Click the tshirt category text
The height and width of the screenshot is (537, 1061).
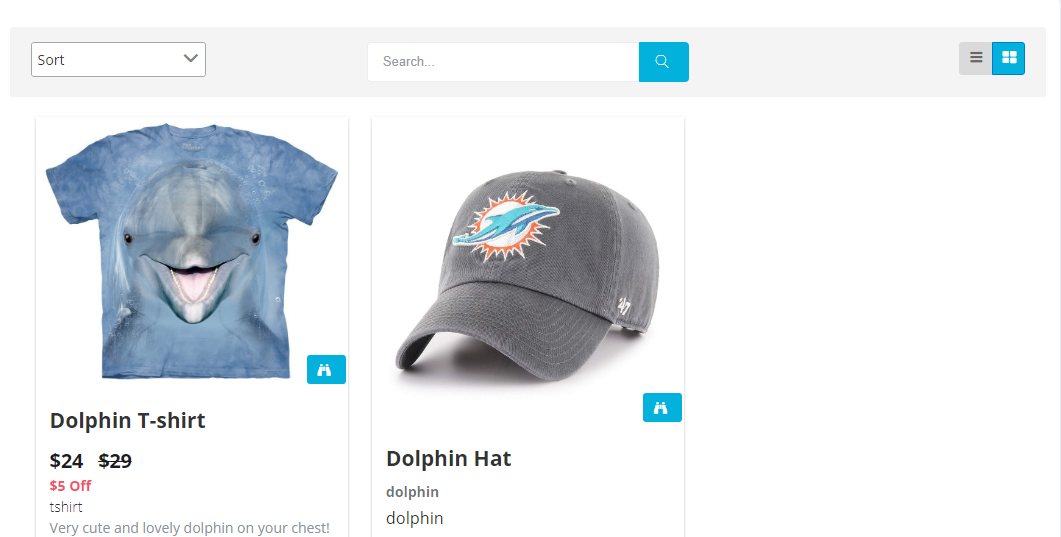pos(66,507)
